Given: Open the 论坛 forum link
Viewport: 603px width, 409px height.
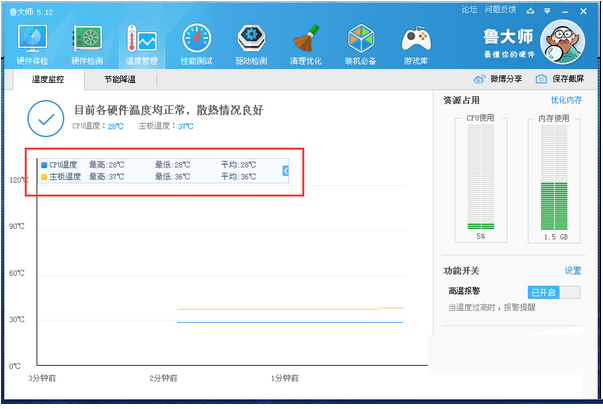Looking at the screenshot, I should (469, 10).
